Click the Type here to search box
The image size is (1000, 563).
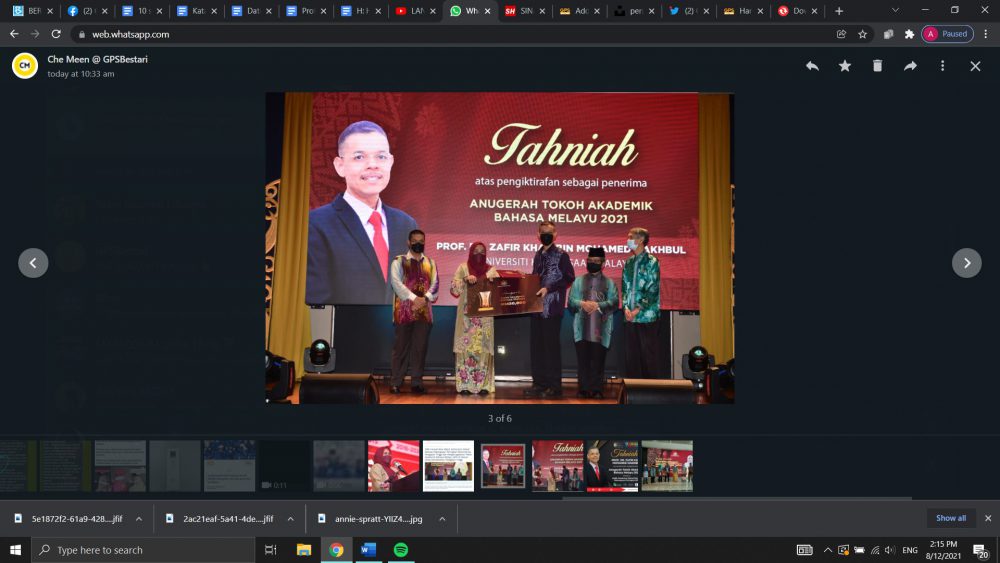[x=143, y=550]
